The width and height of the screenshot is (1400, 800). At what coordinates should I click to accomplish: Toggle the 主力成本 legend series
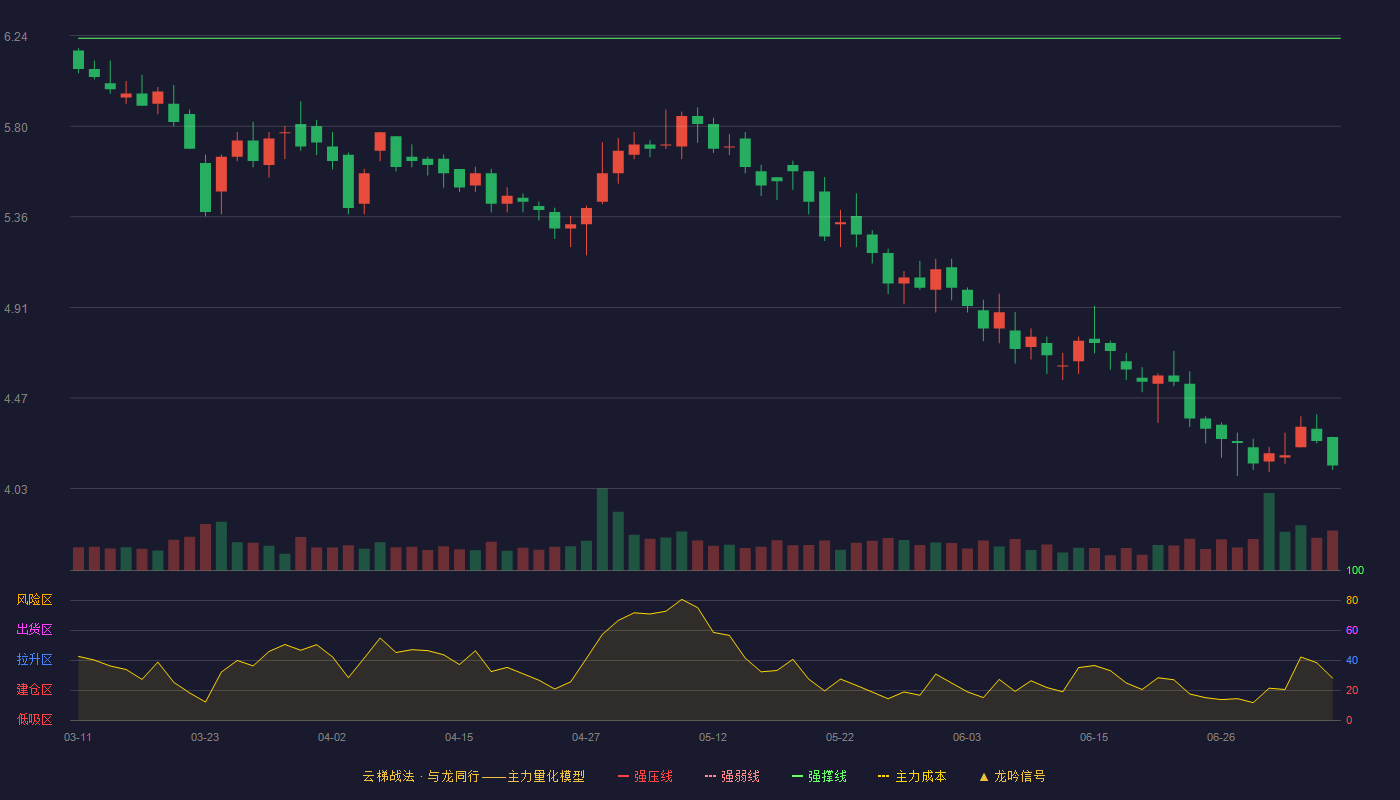pos(911,776)
